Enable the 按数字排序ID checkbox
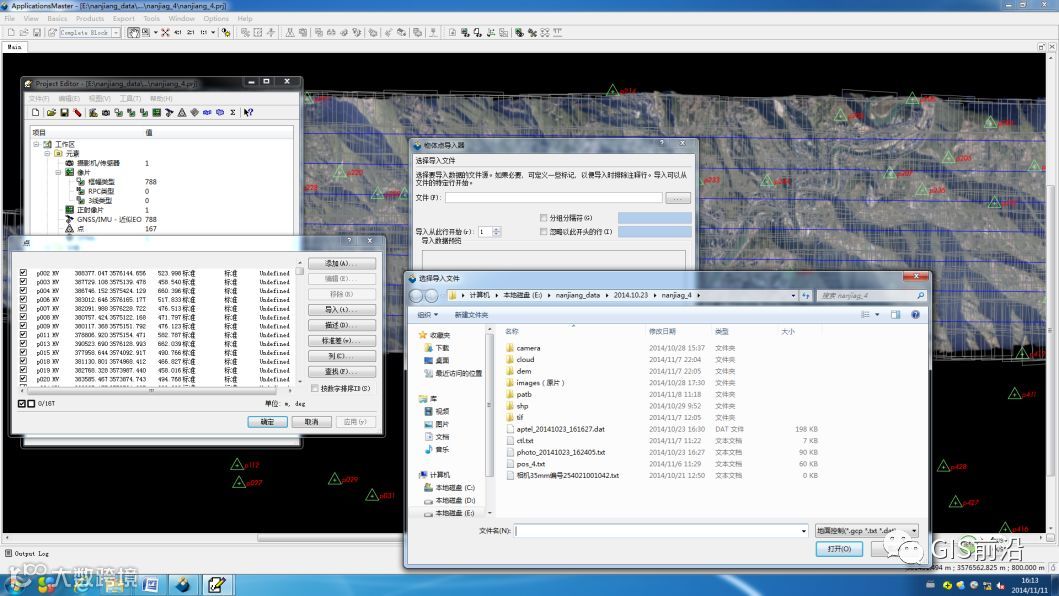The image size is (1059, 596). click(x=315, y=389)
